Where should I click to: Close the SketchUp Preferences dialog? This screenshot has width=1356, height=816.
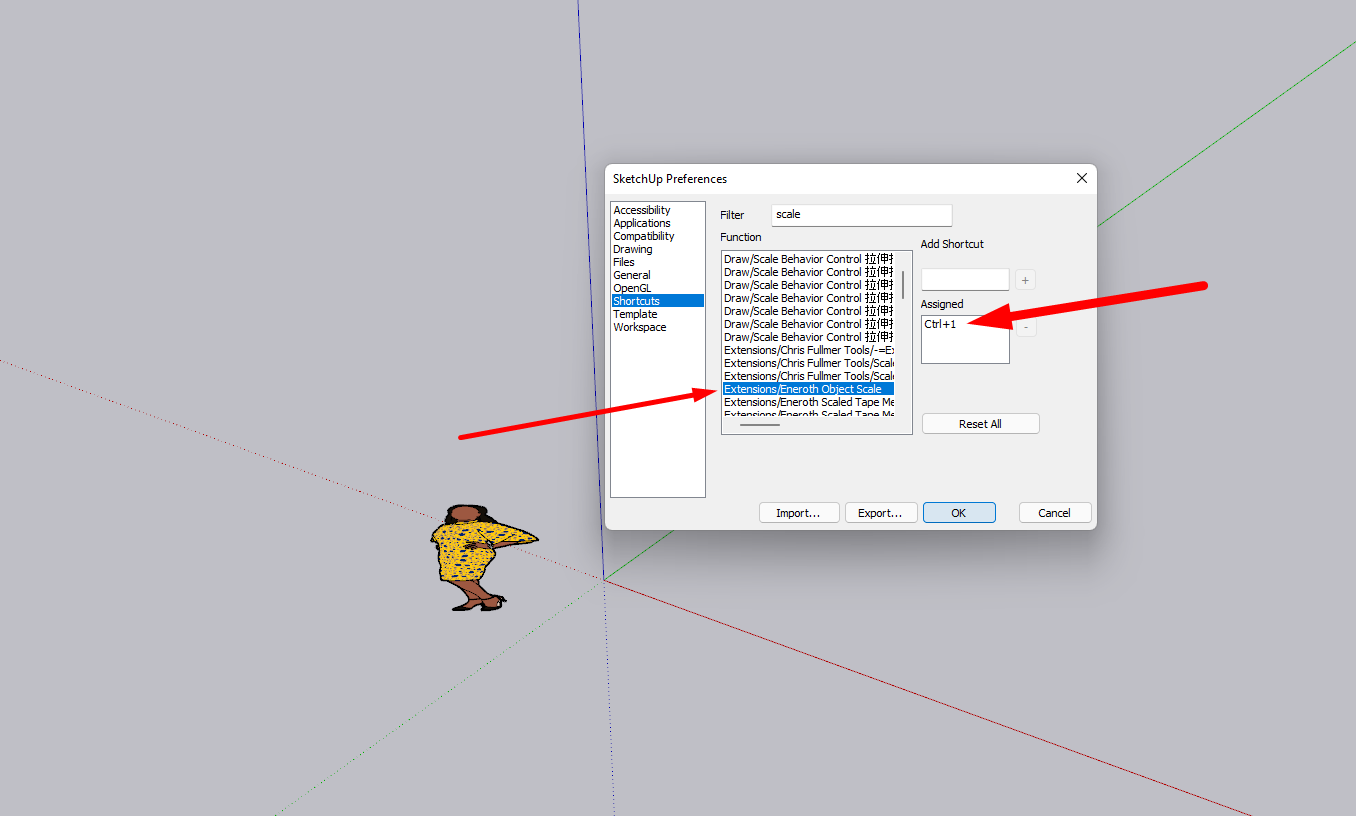[1081, 178]
